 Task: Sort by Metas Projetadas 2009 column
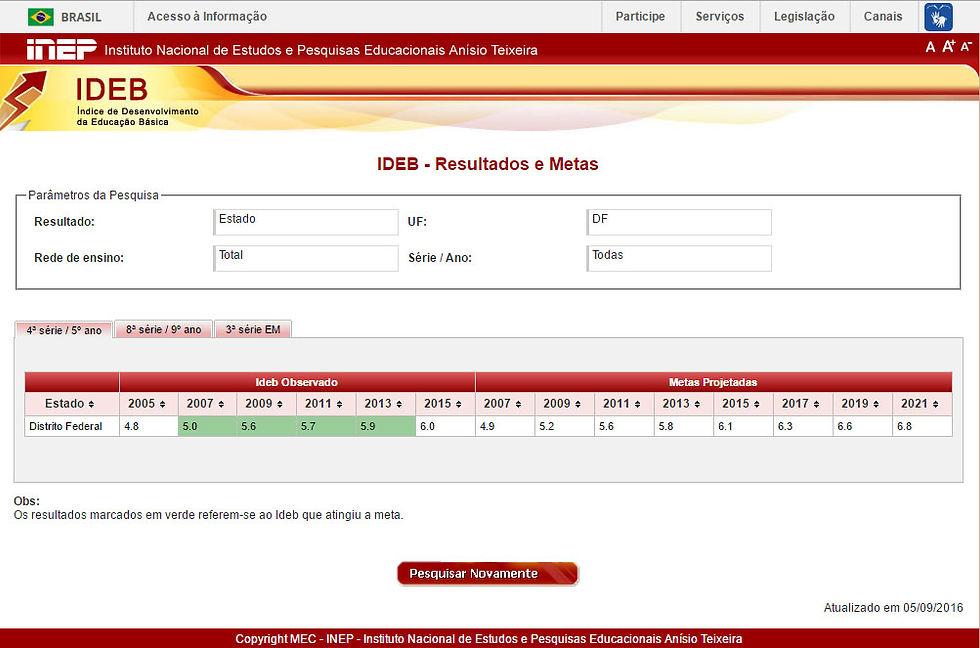564,404
